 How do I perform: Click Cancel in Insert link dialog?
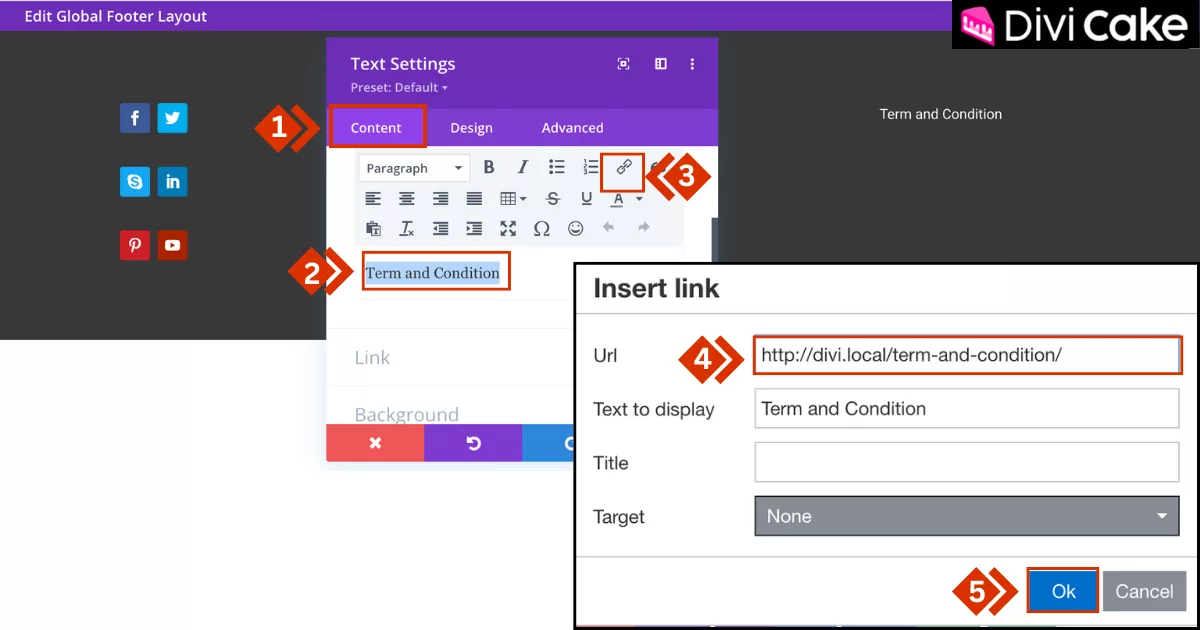[x=1144, y=591]
